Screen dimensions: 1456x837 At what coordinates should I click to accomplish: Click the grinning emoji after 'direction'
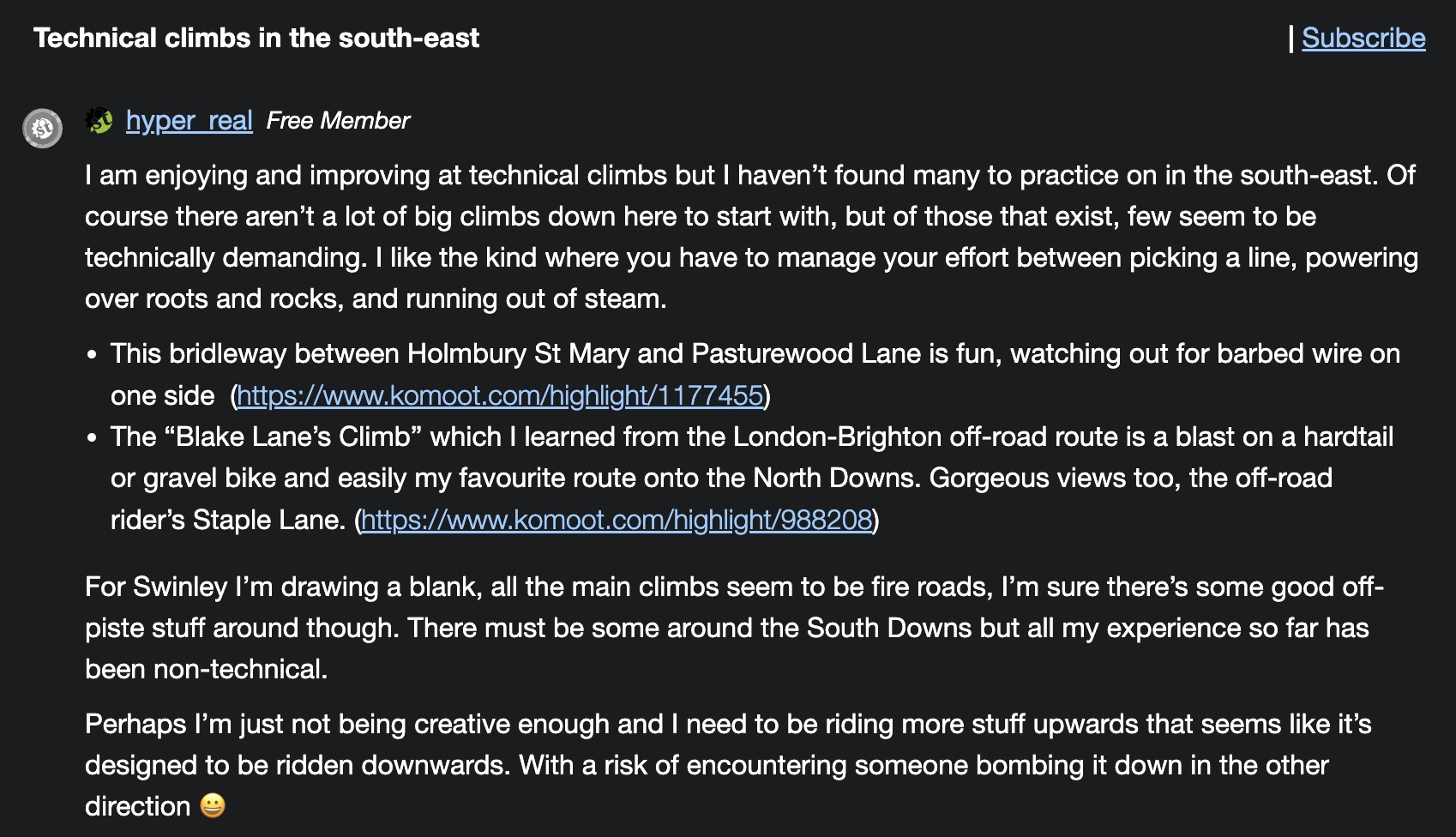213,806
